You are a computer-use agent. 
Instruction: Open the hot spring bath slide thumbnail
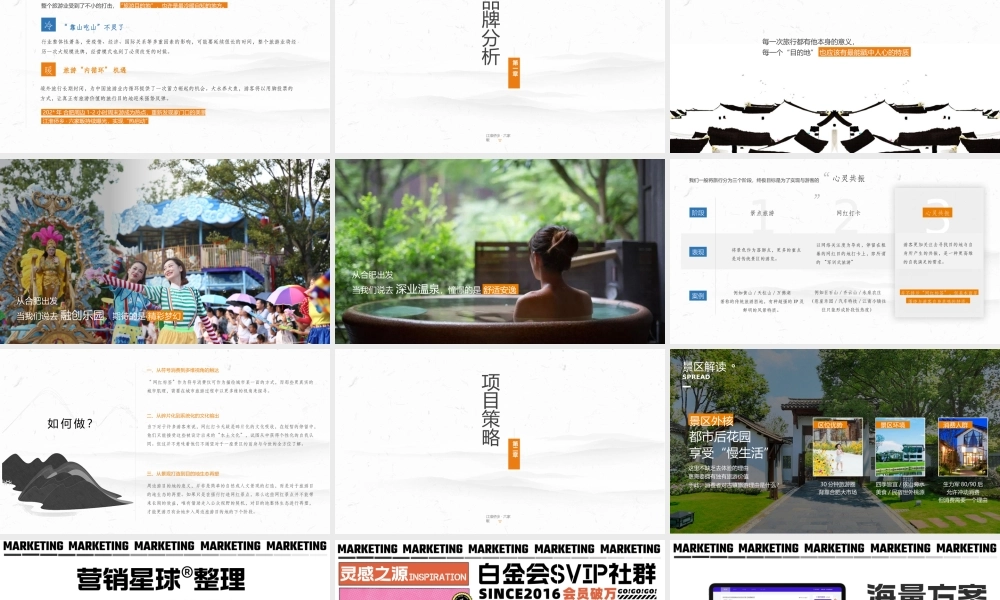click(500, 252)
